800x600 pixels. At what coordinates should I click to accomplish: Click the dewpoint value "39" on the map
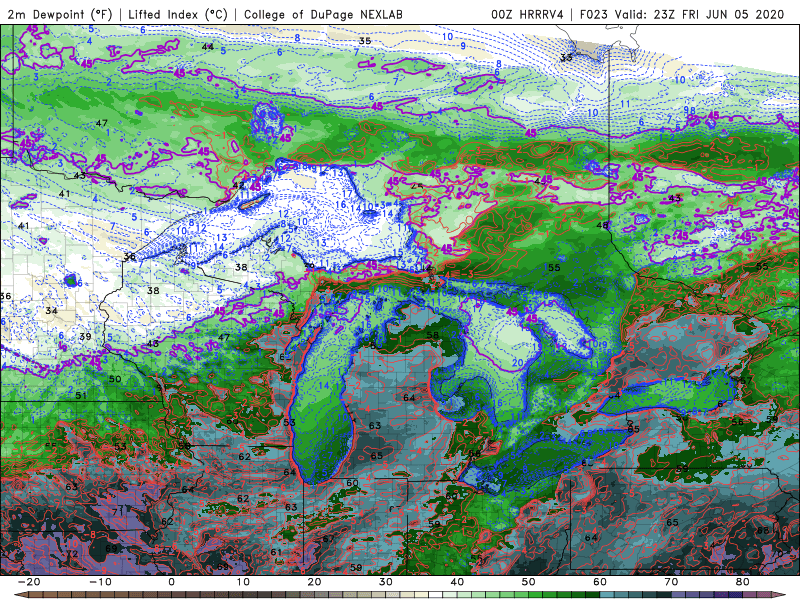(85, 336)
